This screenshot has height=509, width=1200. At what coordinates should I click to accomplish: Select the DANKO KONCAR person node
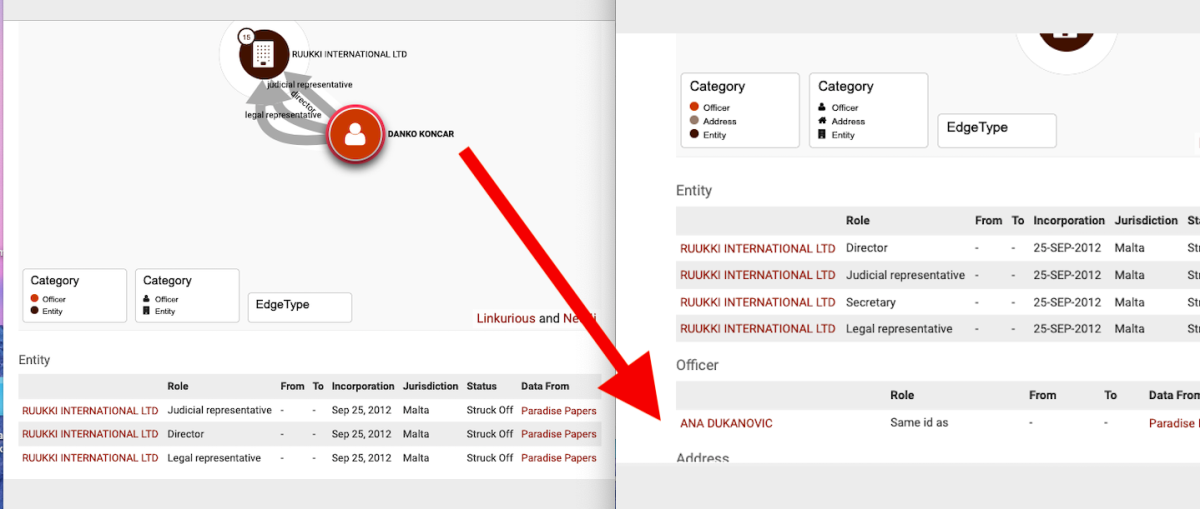[x=355, y=134]
